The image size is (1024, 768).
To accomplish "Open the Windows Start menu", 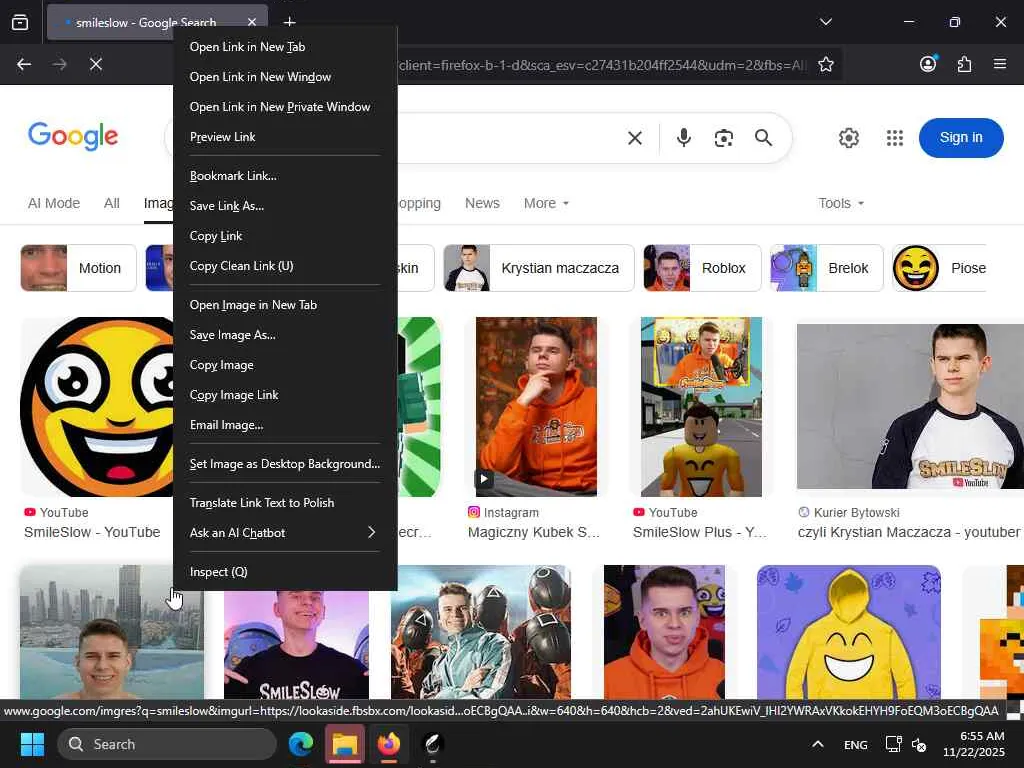I will click(x=32, y=744).
